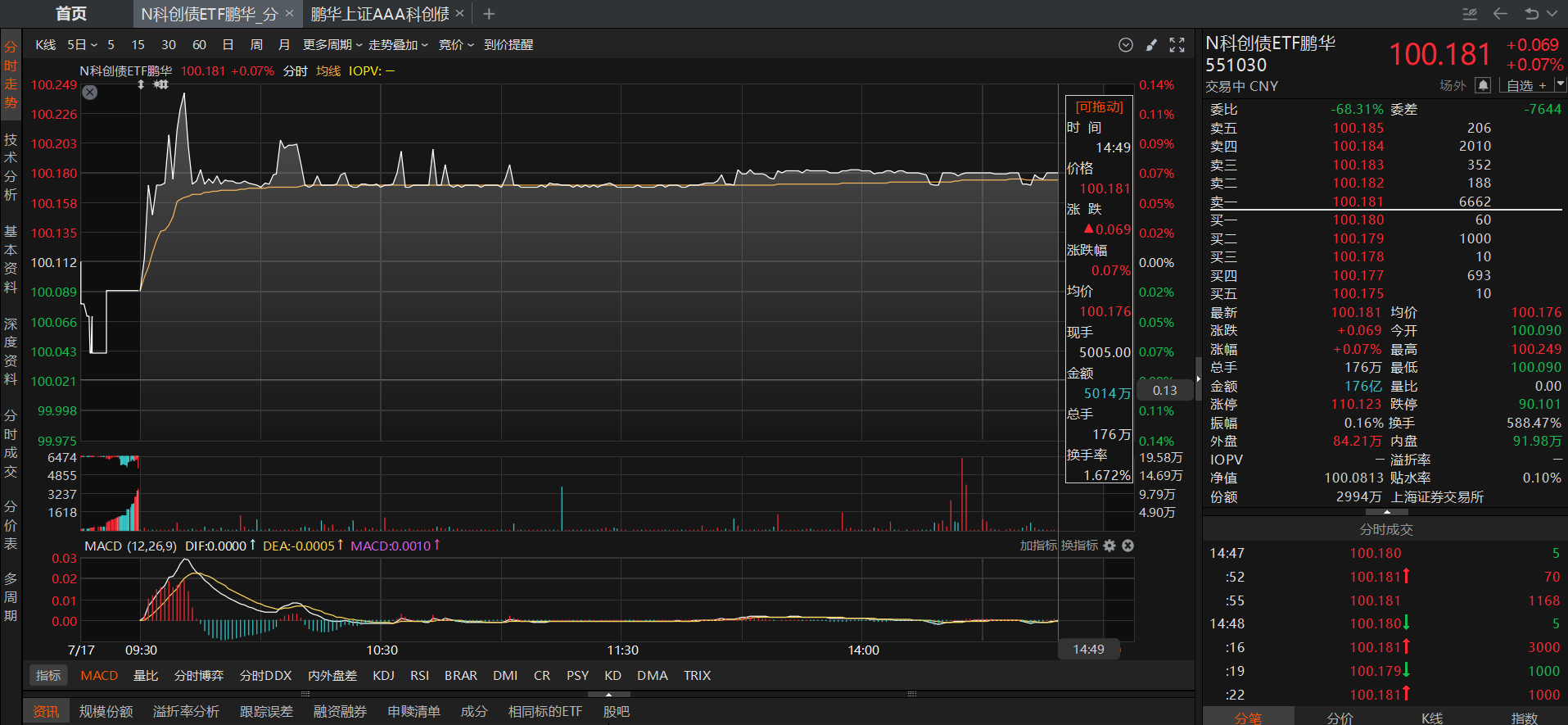Click the 指标 button in indicator bar
Image resolution: width=1568 pixels, height=725 pixels.
tap(48, 676)
